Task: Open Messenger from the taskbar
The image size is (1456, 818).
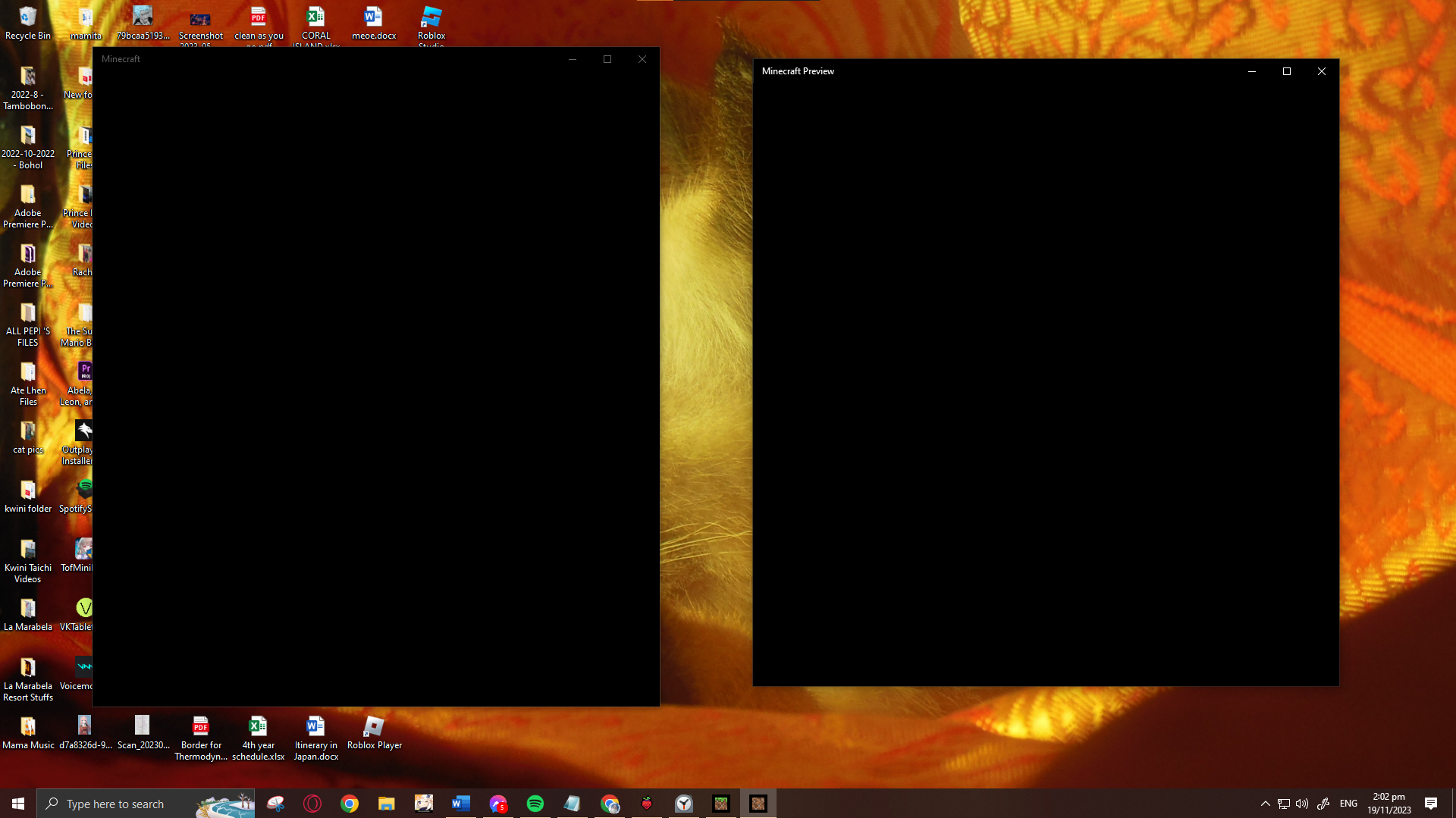Action: pos(498,804)
